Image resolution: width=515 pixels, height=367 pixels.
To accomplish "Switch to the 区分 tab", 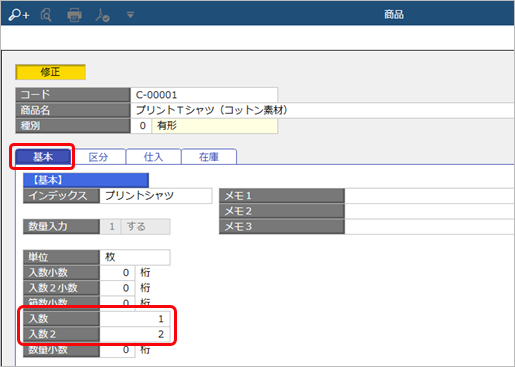I will (x=98, y=157).
